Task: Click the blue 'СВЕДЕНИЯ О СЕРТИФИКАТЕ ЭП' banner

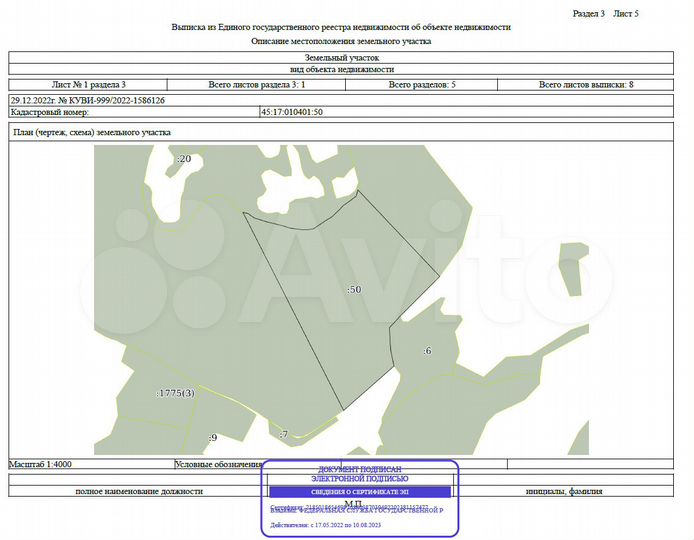Action: click(x=360, y=492)
